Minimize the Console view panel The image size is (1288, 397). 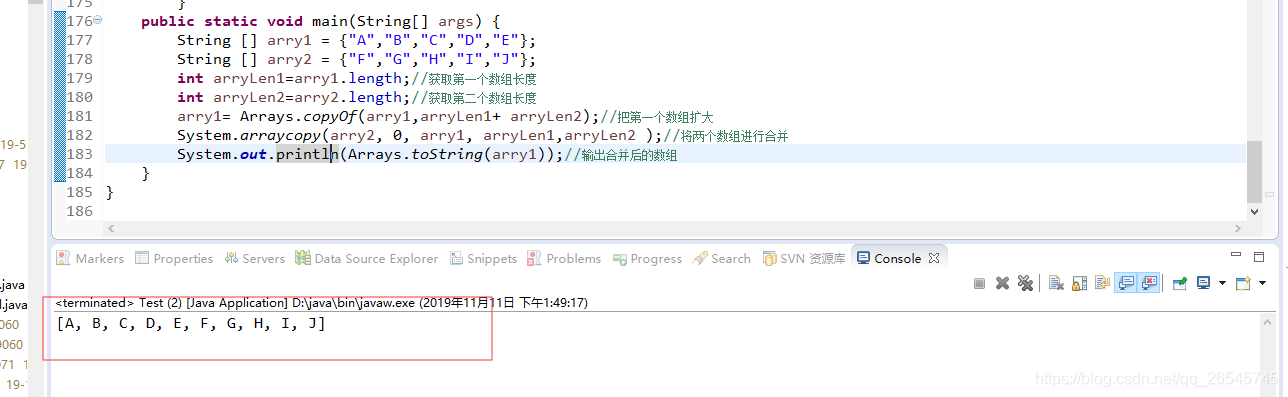point(1236,255)
